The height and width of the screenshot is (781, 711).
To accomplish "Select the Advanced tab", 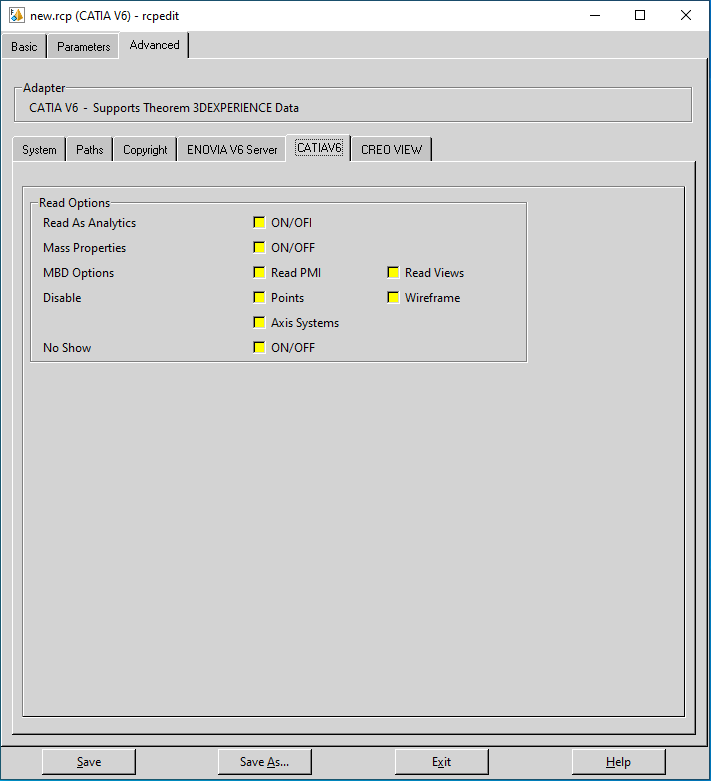I will (154, 45).
